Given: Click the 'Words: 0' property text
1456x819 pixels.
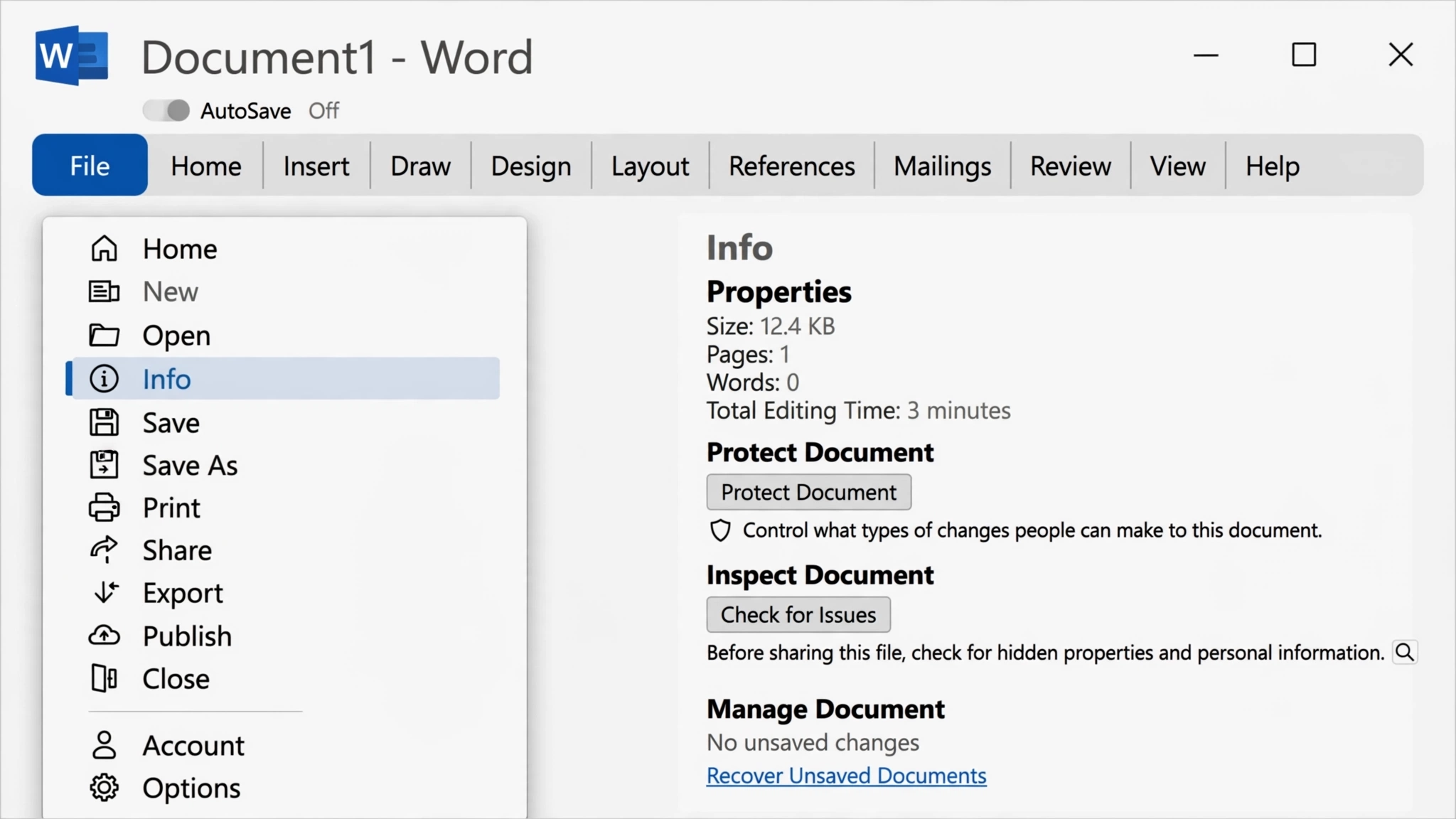Looking at the screenshot, I should point(753,382).
